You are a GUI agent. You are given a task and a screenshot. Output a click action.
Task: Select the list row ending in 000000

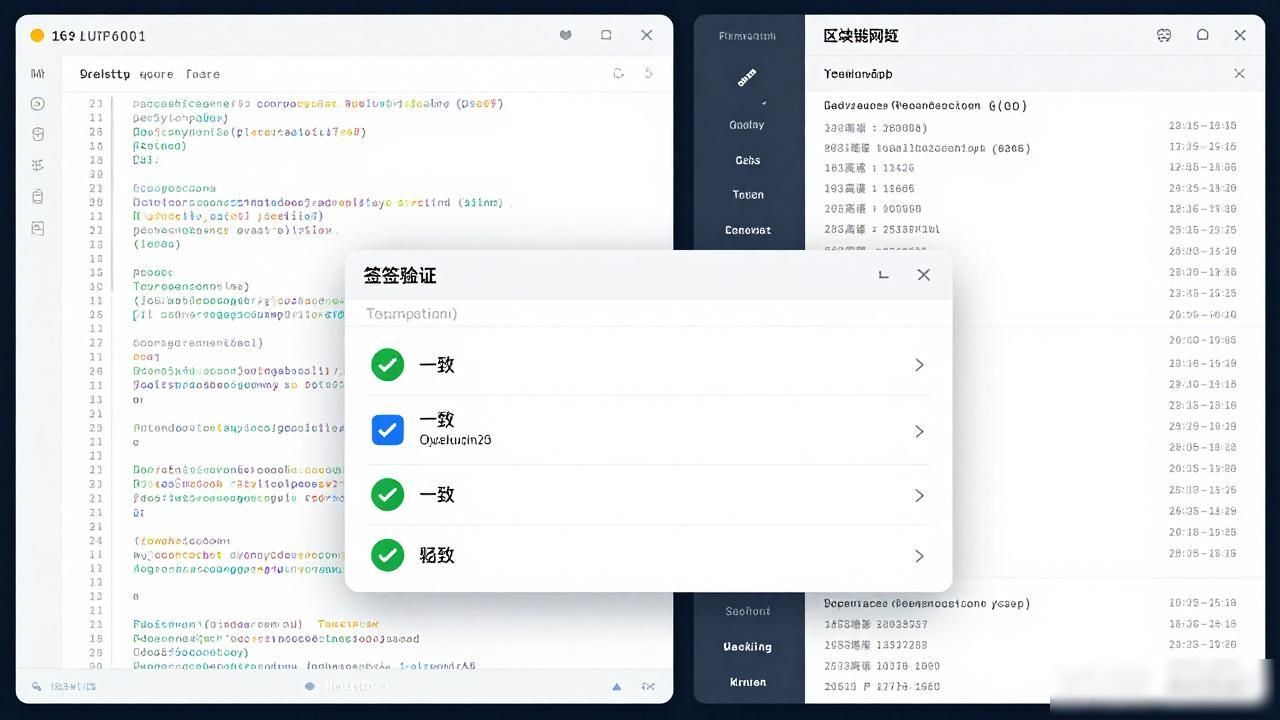pyautogui.click(x=1030, y=209)
